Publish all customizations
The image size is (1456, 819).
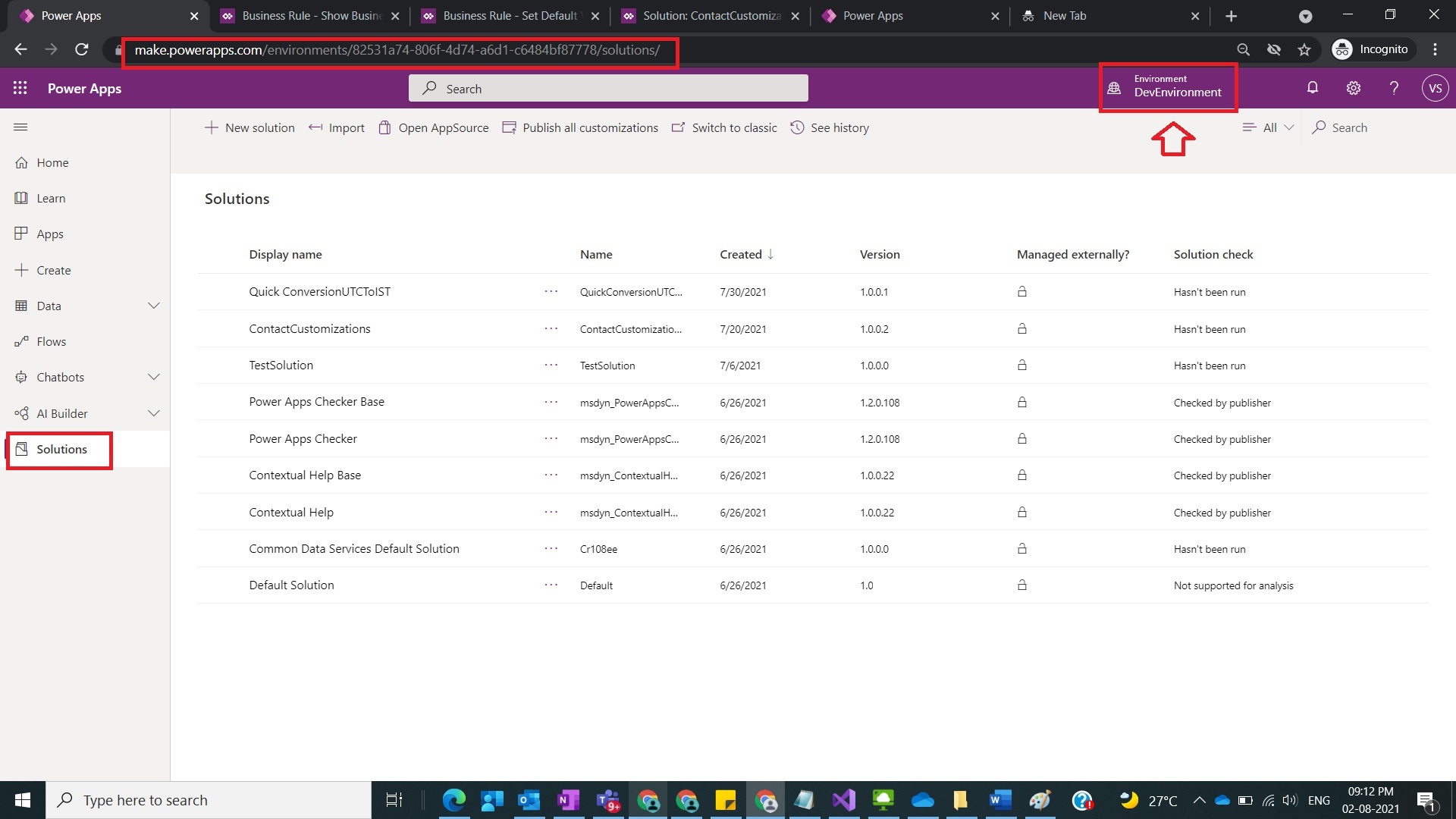pos(580,127)
